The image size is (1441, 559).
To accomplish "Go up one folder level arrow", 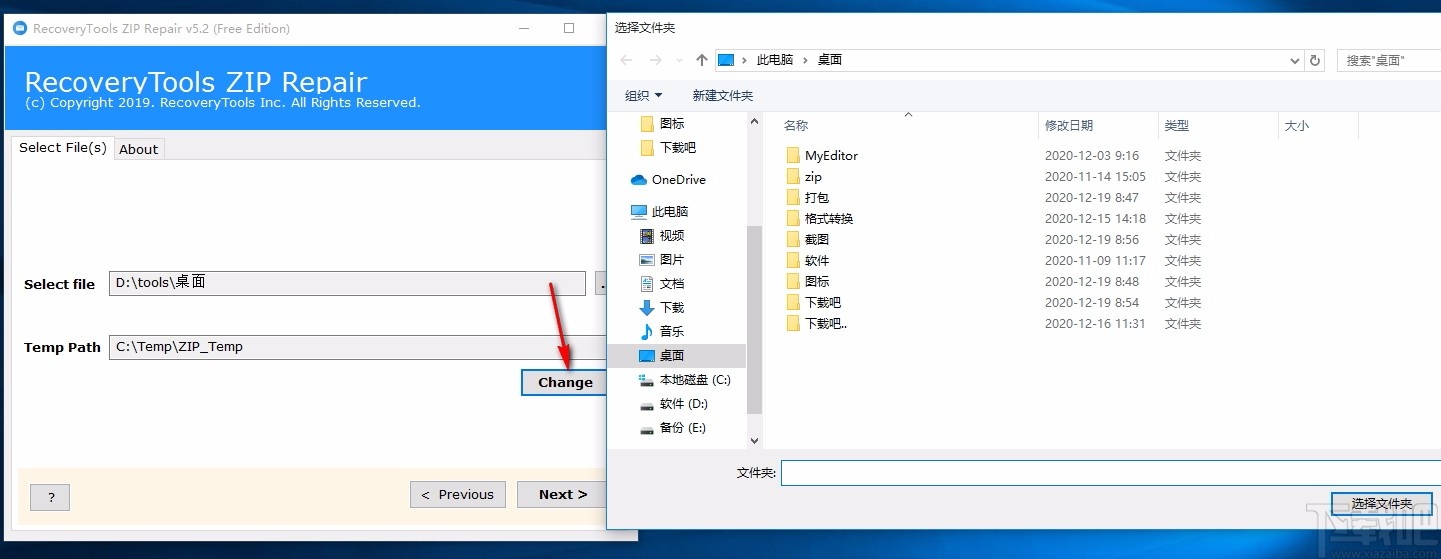I will (x=702, y=60).
